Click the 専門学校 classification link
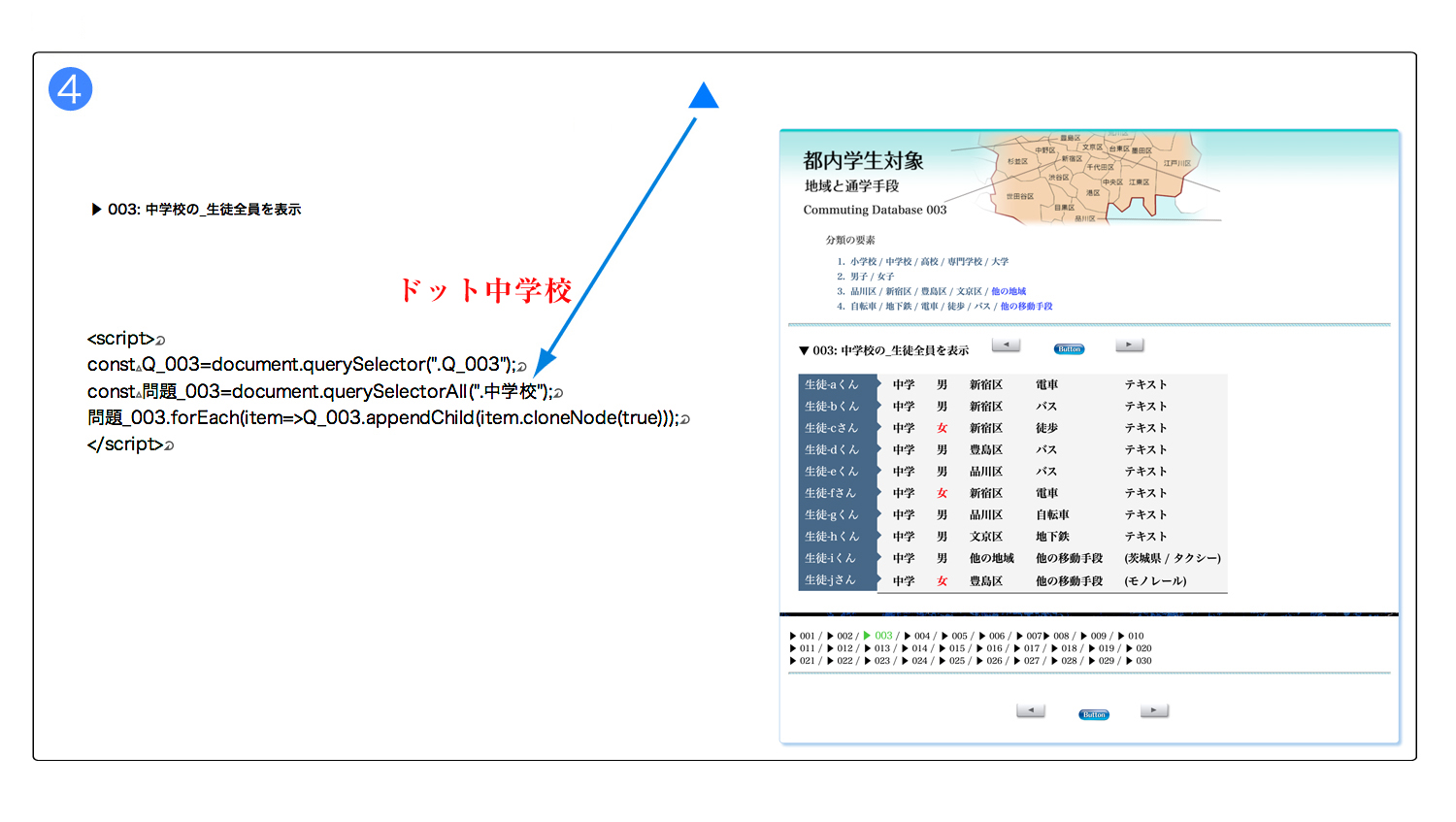 [964, 262]
